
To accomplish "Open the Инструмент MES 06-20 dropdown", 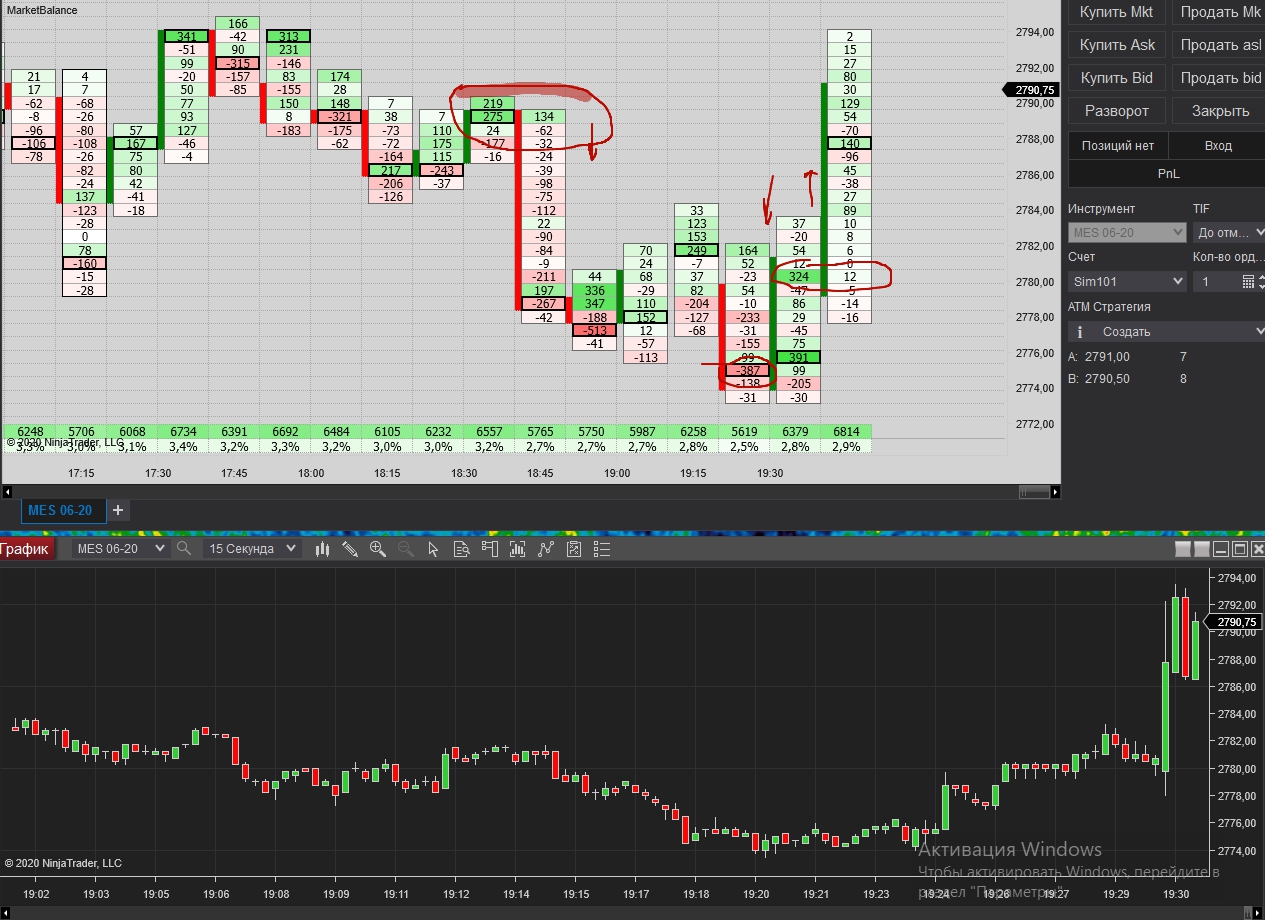I will point(1127,233).
